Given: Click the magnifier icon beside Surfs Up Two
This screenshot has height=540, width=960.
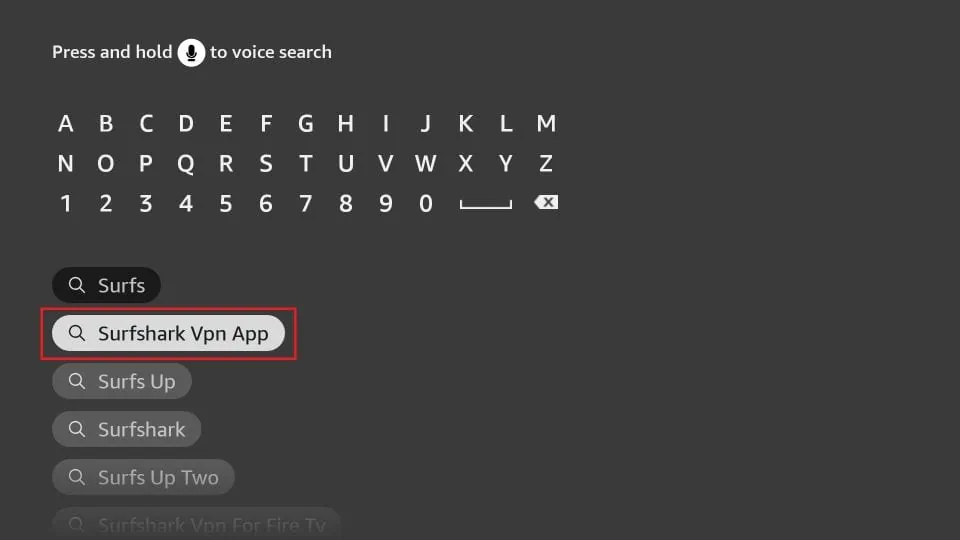Looking at the screenshot, I should [77, 477].
